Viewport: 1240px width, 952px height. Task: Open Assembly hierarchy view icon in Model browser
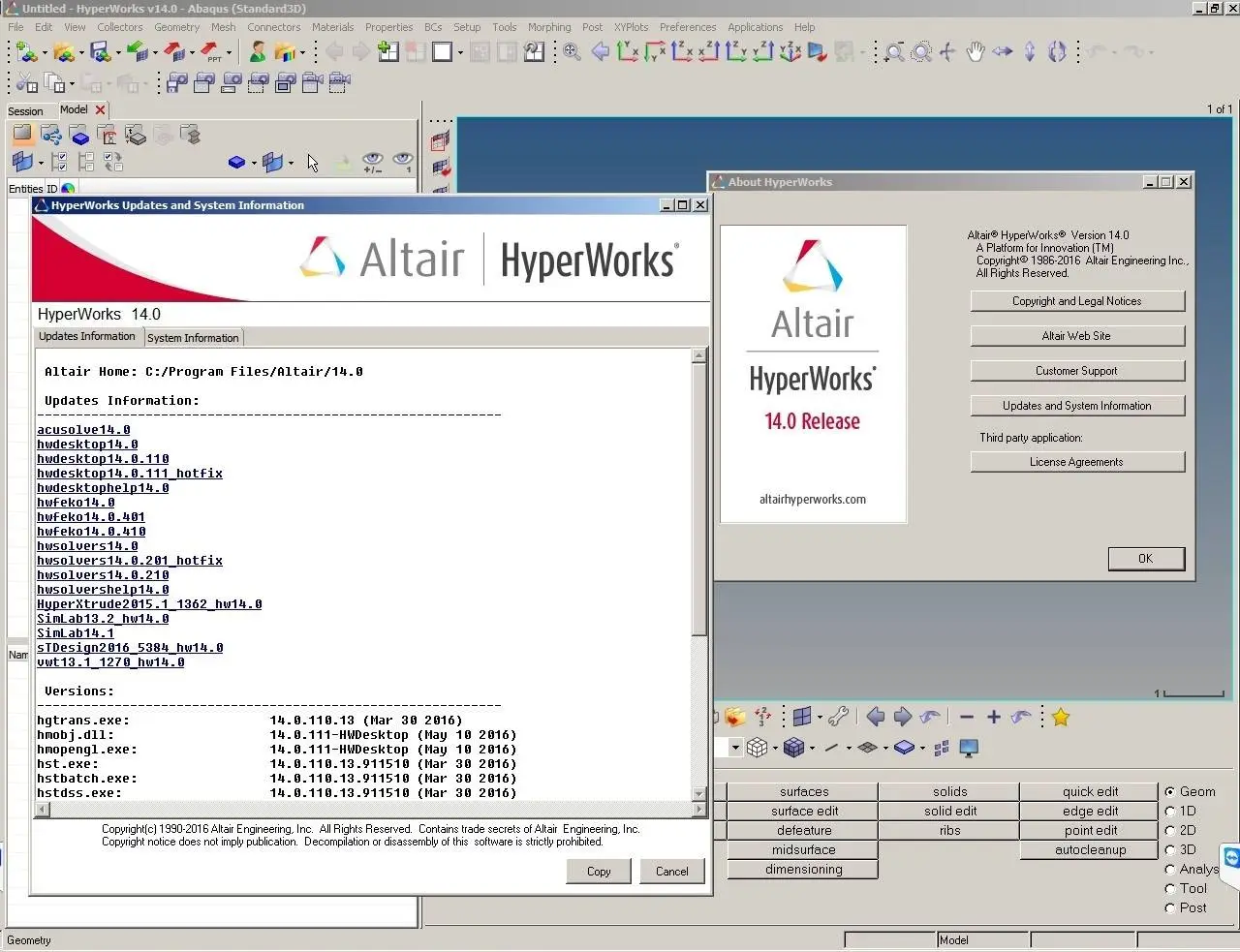click(50, 136)
